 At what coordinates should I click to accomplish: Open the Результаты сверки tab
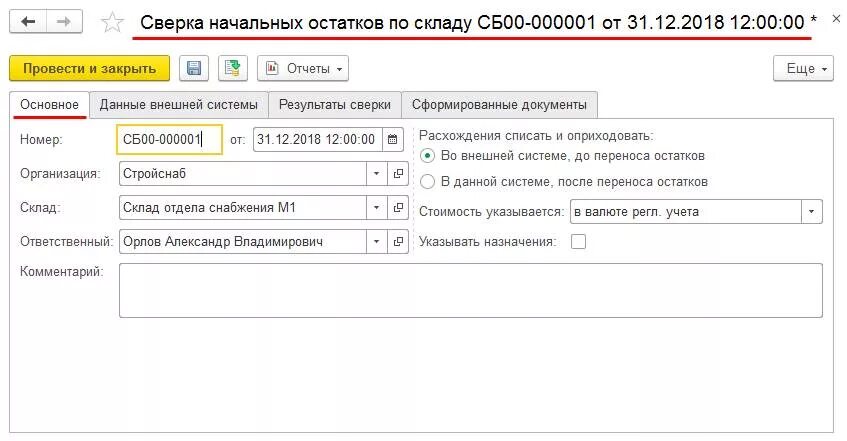pos(334,104)
